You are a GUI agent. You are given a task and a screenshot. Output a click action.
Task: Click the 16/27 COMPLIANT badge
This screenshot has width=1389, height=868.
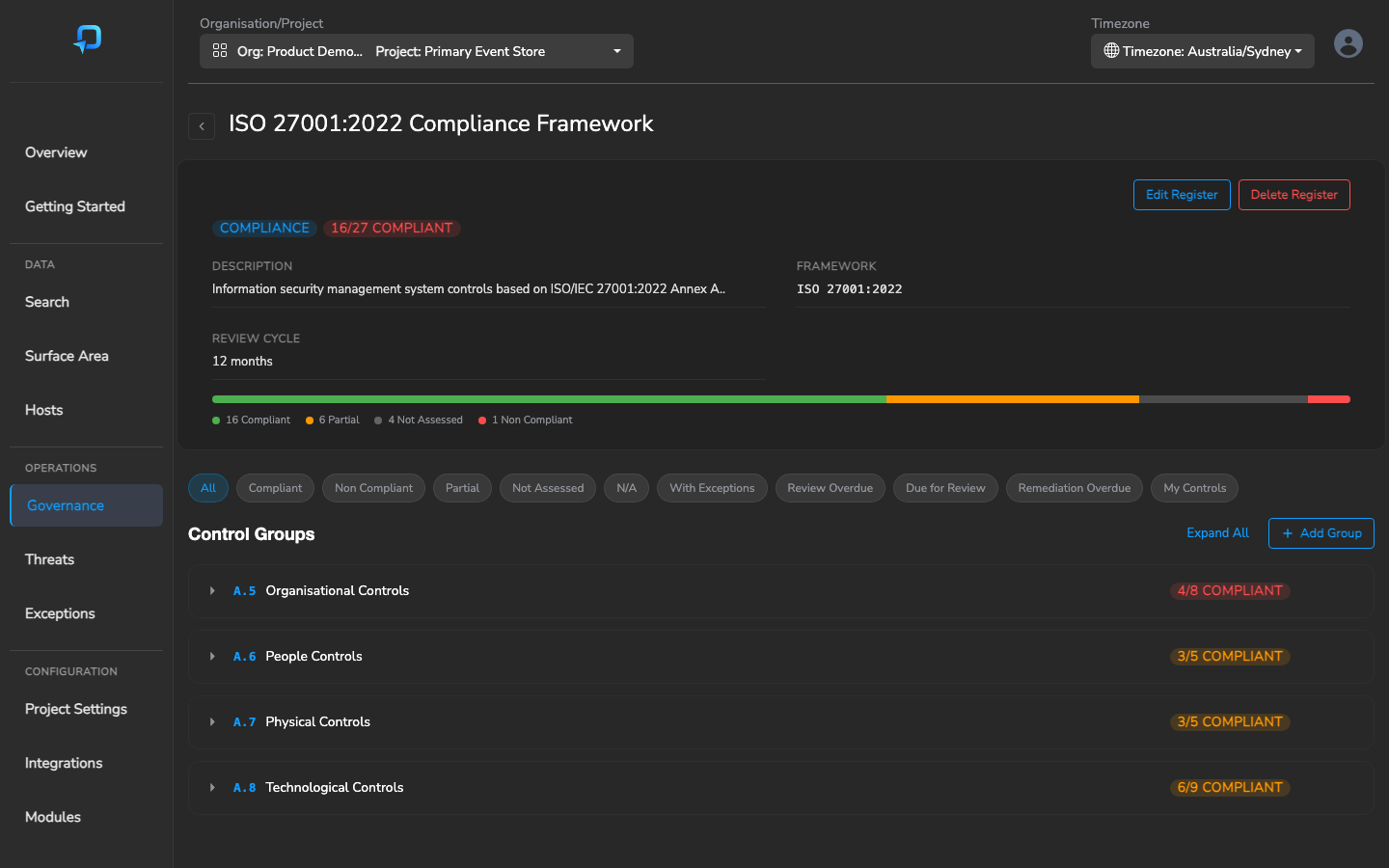click(392, 229)
